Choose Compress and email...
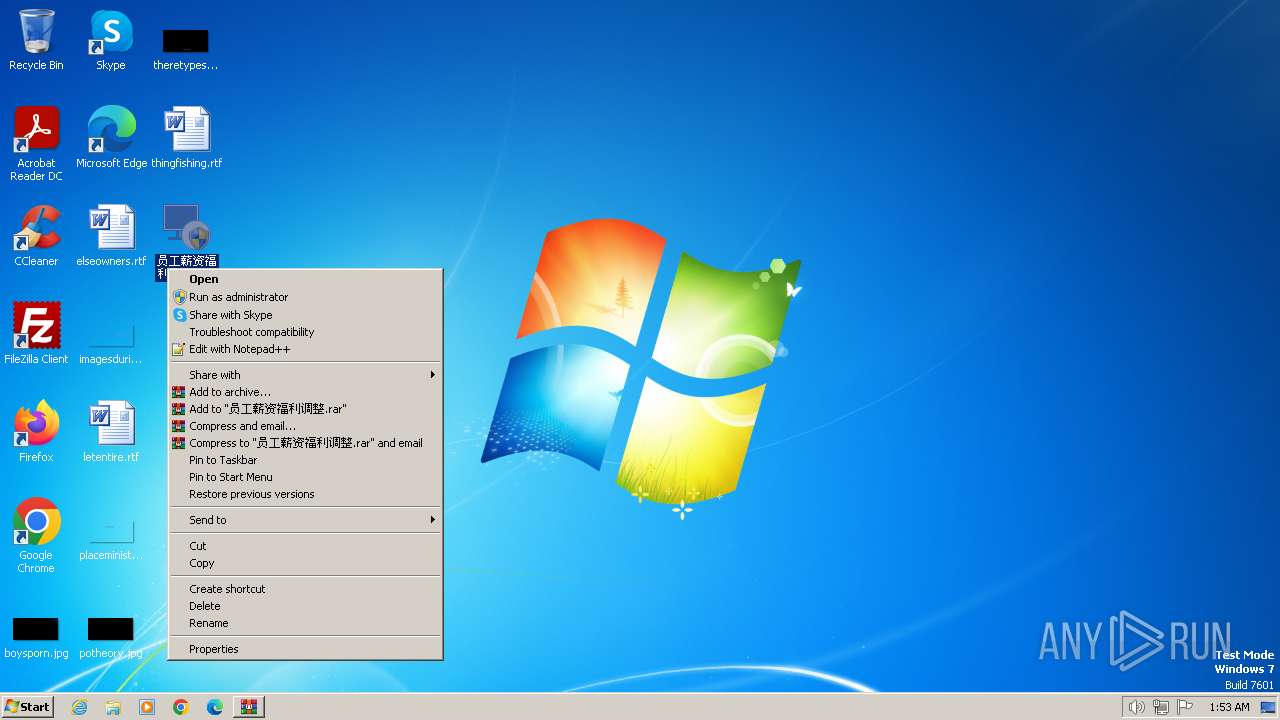The height and width of the screenshot is (720, 1280). coord(305,426)
